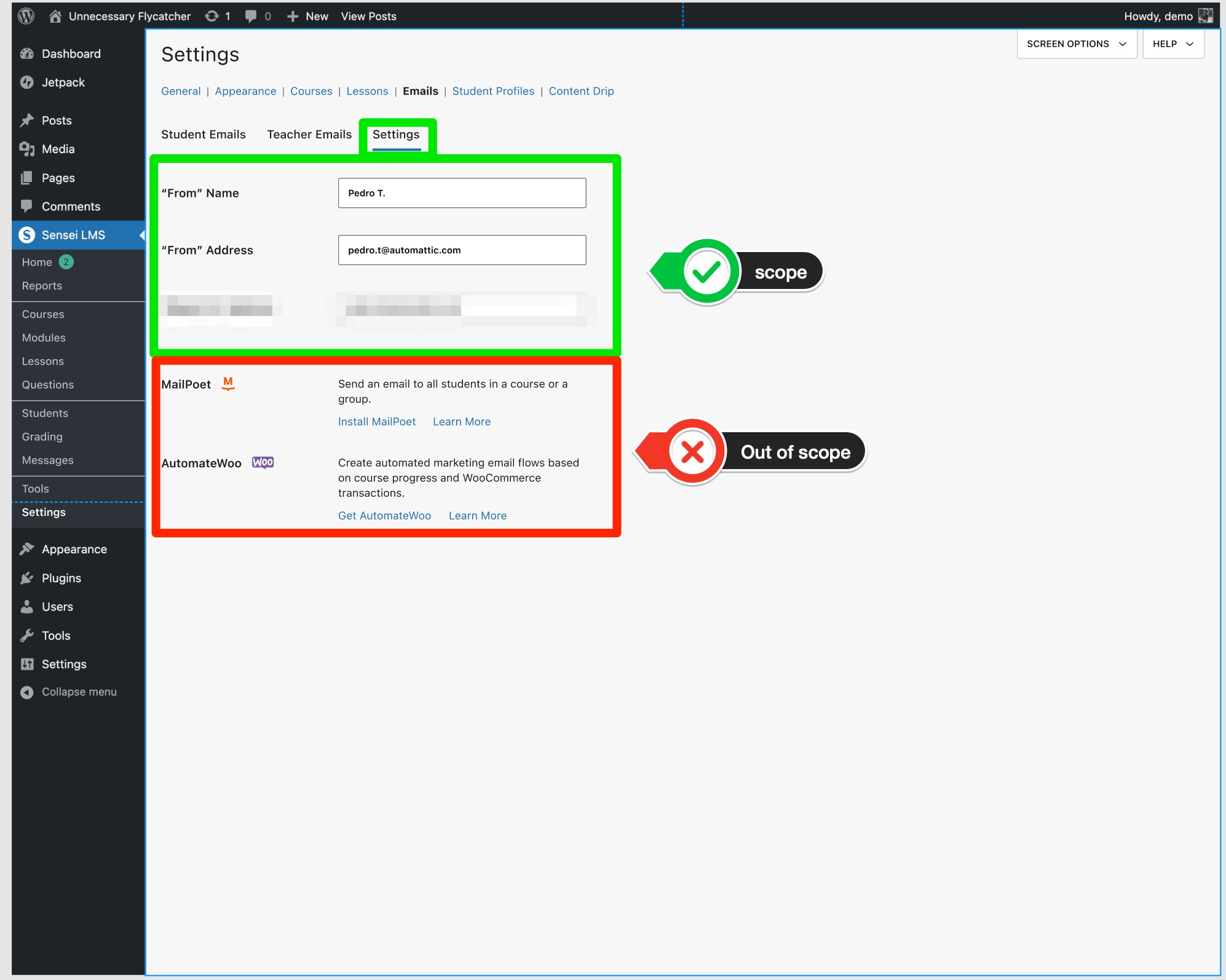1226x980 pixels.
Task: Expand the Screen Options panel
Action: pyautogui.click(x=1076, y=44)
